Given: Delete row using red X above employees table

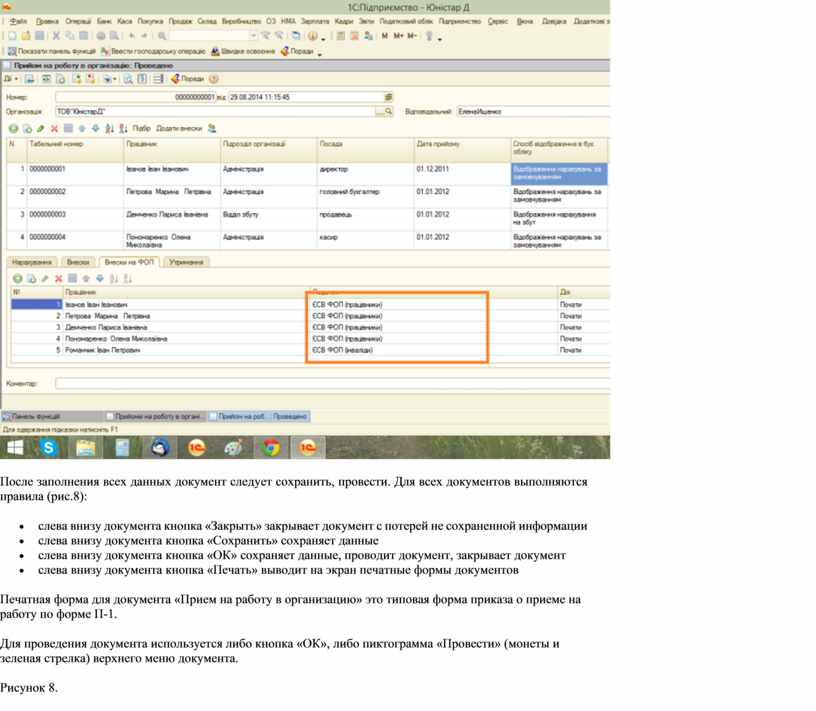Looking at the screenshot, I should (54, 129).
